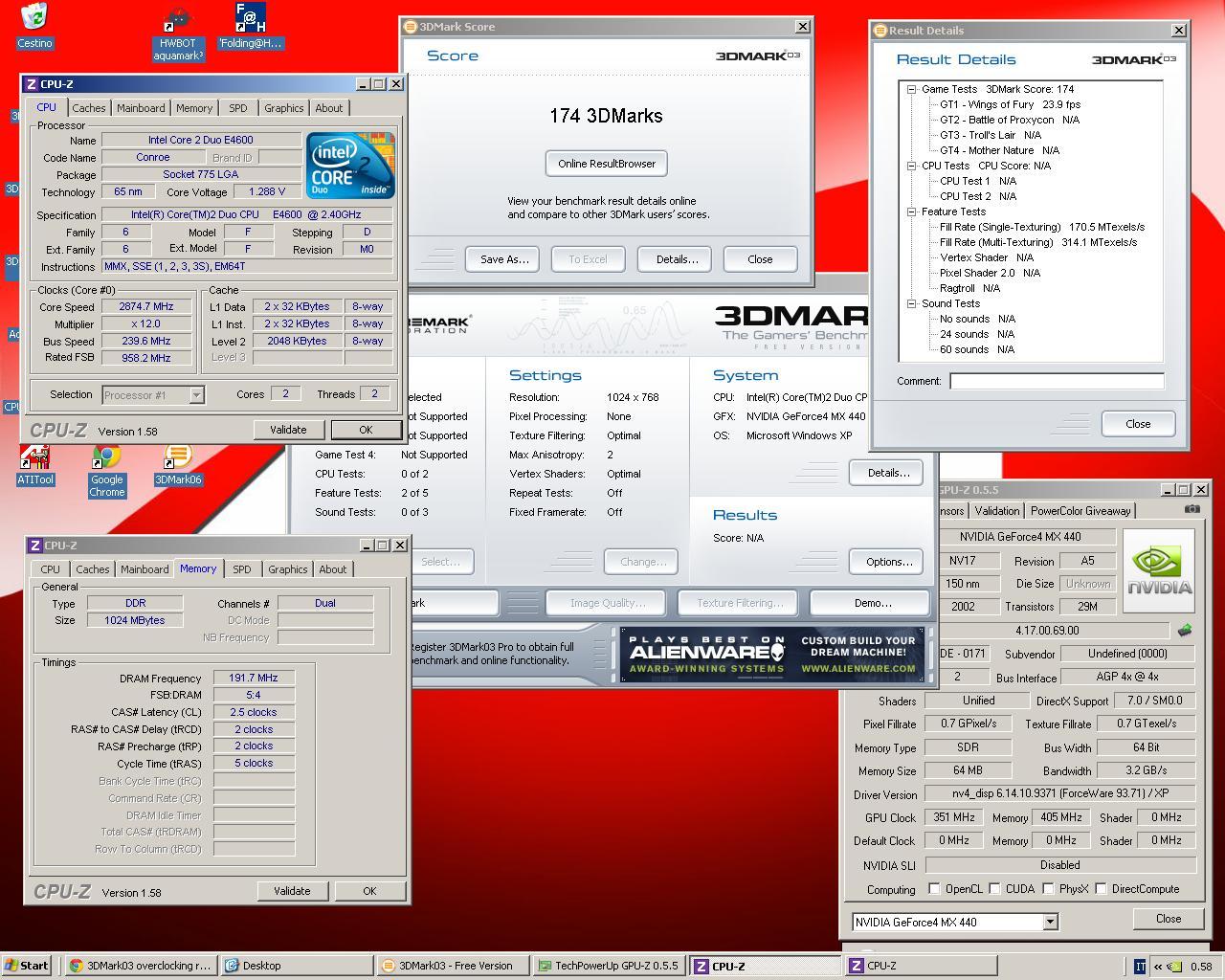Screen dimensions: 1225x980
Task: Click the Change settings button in 3DMark03
Action: click(643, 562)
